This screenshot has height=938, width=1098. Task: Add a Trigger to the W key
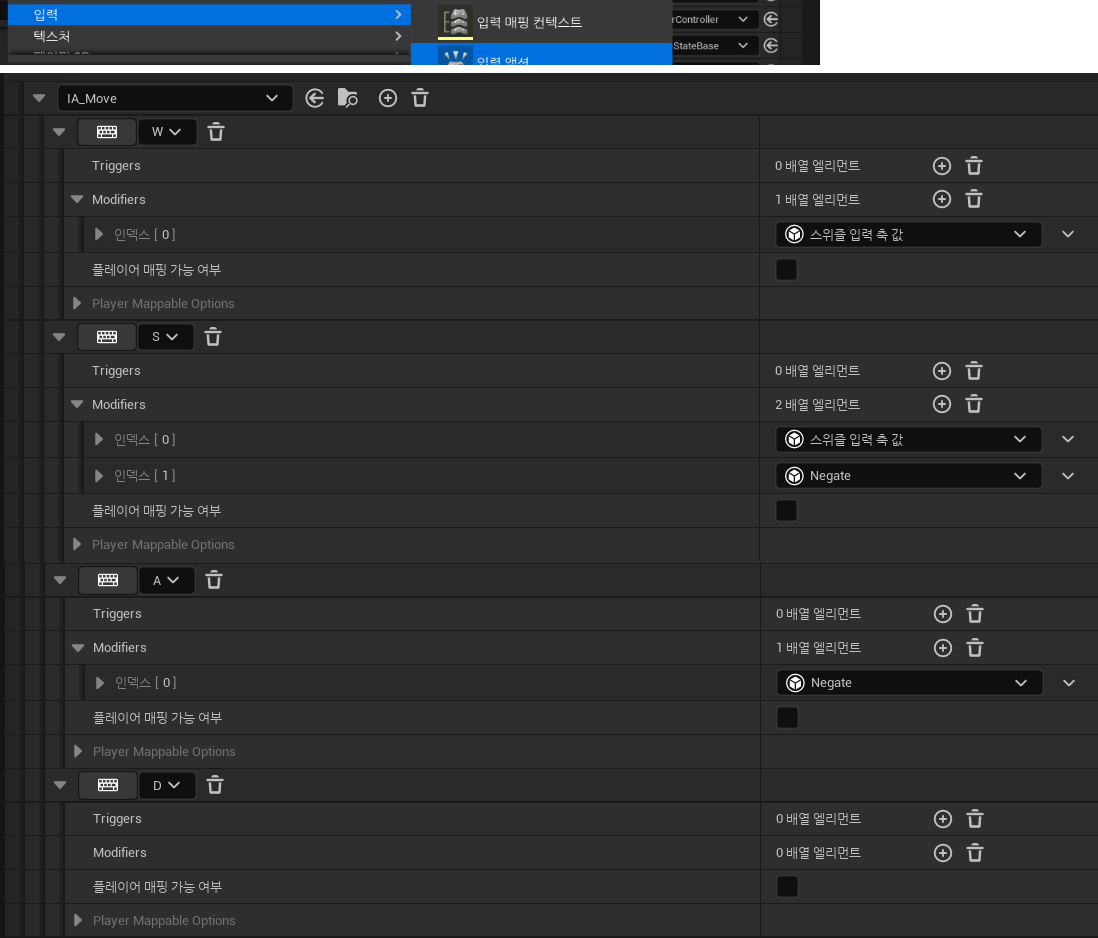click(941, 166)
